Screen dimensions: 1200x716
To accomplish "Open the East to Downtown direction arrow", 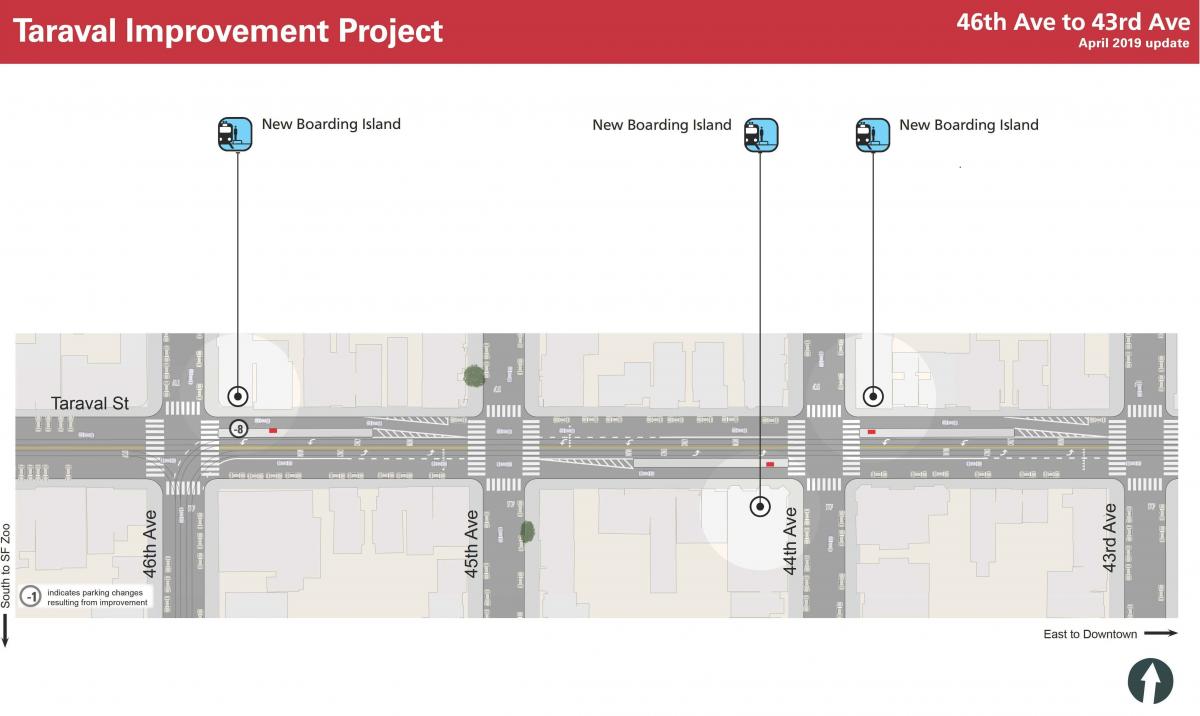I will (1160, 633).
